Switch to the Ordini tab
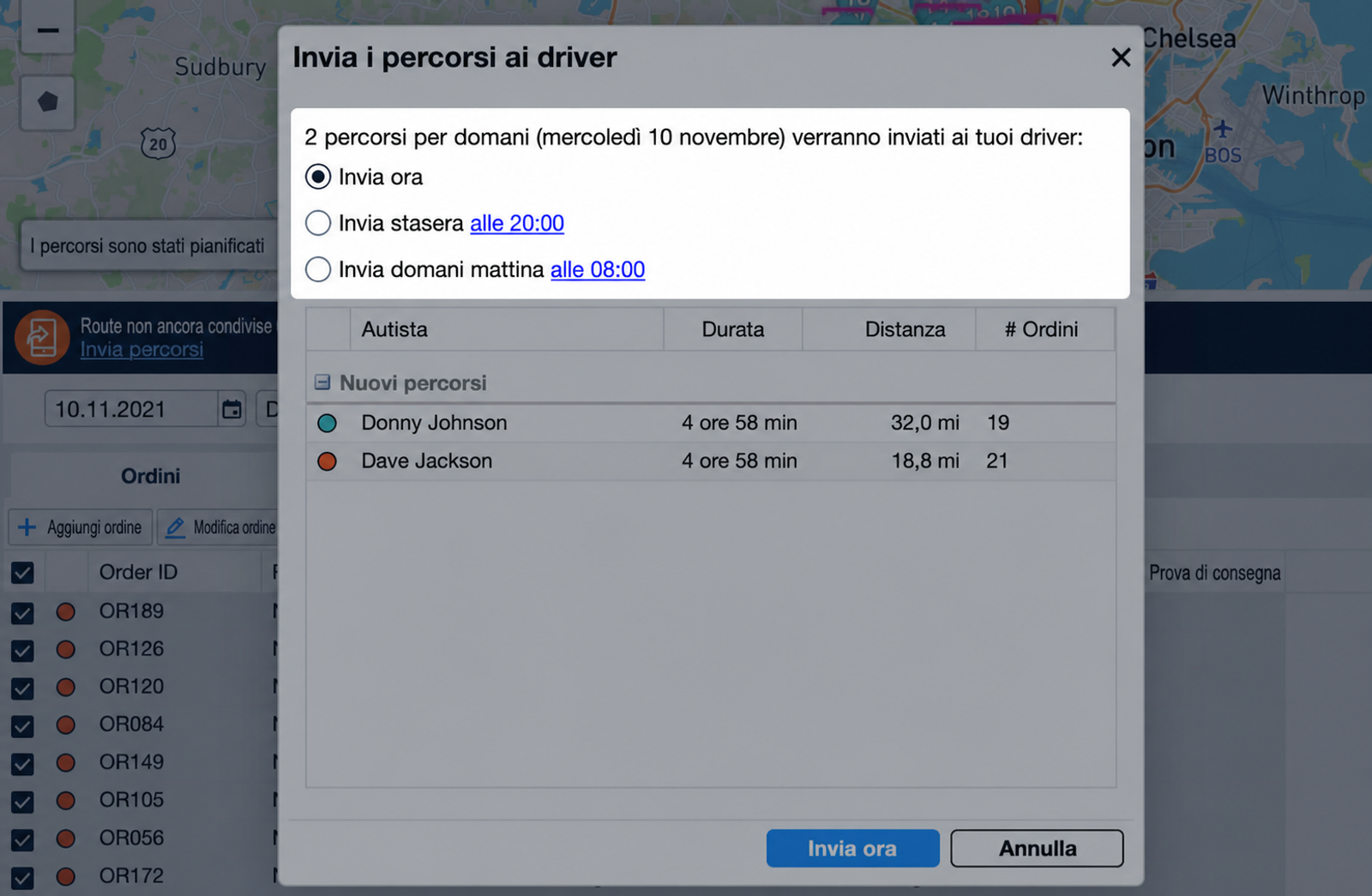The height and width of the screenshot is (896, 1372). pyautogui.click(x=150, y=476)
